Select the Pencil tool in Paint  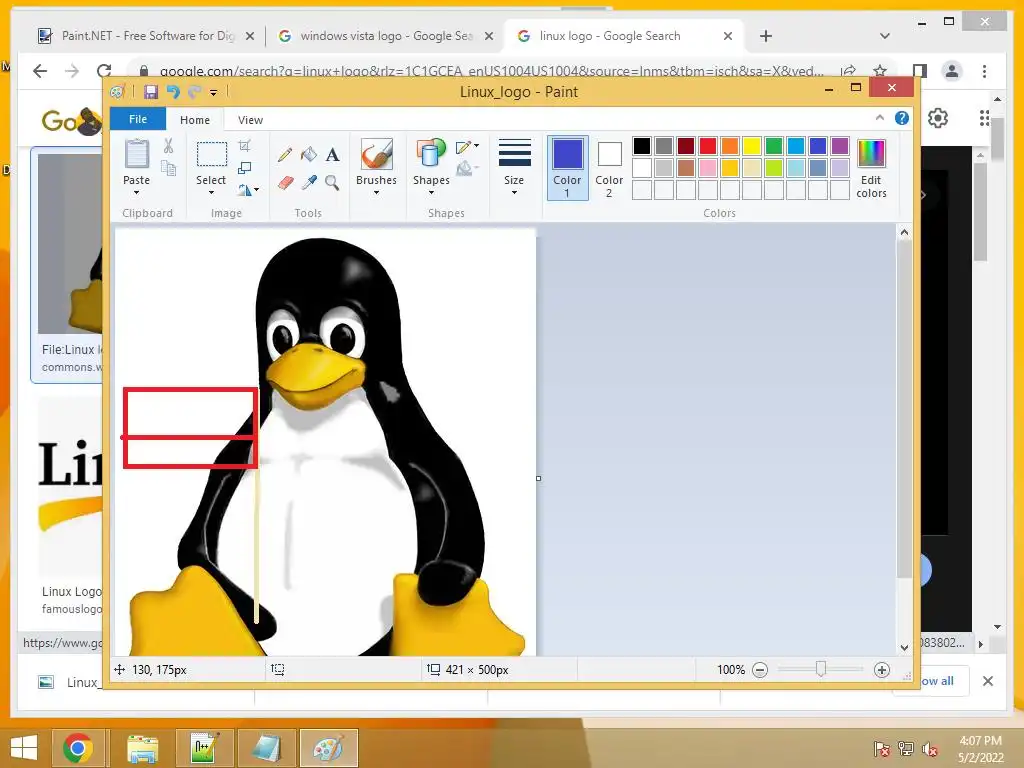click(285, 155)
